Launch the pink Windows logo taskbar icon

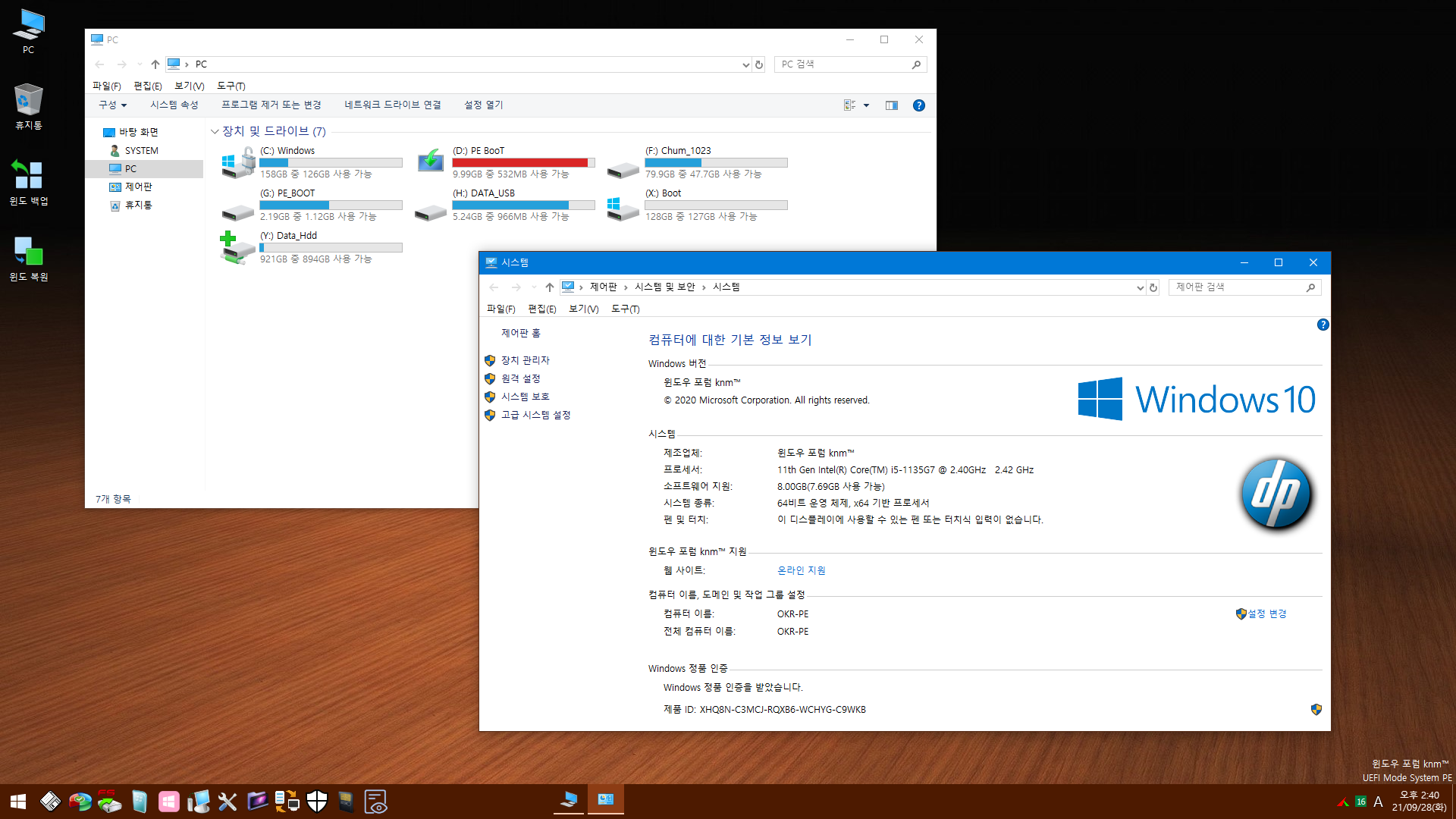coord(168,802)
